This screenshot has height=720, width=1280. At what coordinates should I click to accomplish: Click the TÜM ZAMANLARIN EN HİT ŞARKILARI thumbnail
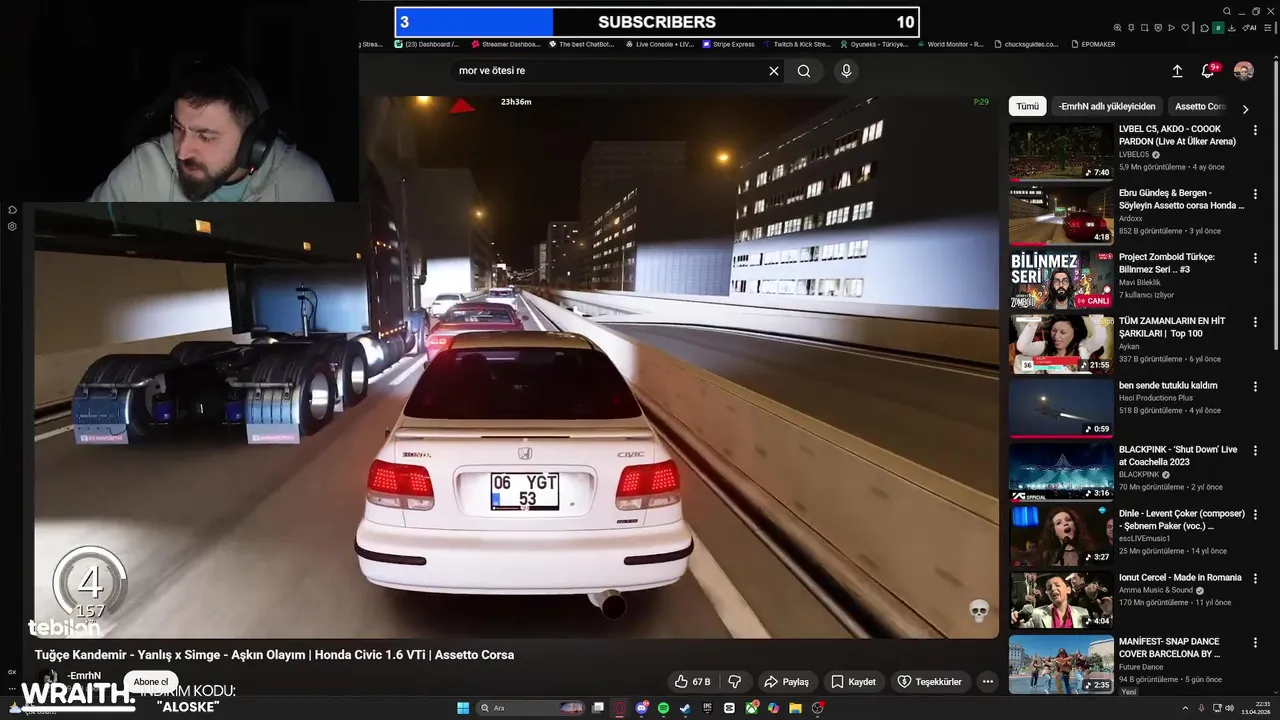click(1061, 344)
